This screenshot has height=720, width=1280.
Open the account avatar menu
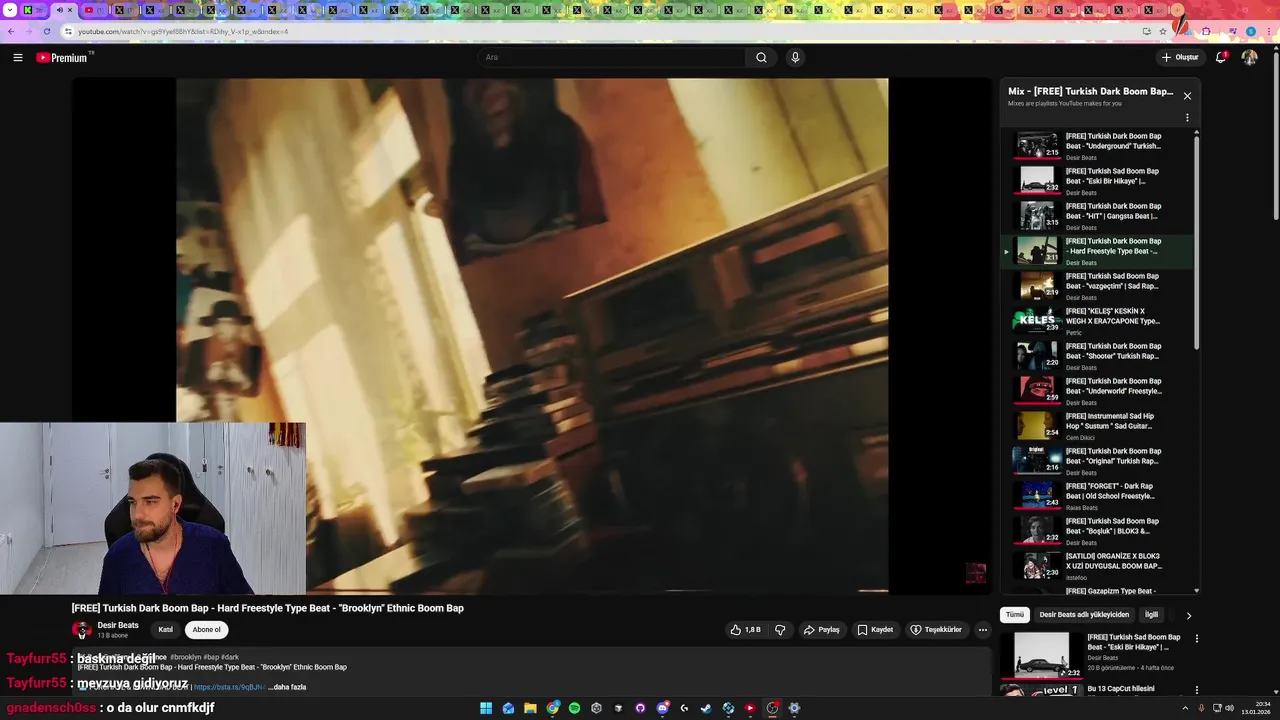(1249, 57)
